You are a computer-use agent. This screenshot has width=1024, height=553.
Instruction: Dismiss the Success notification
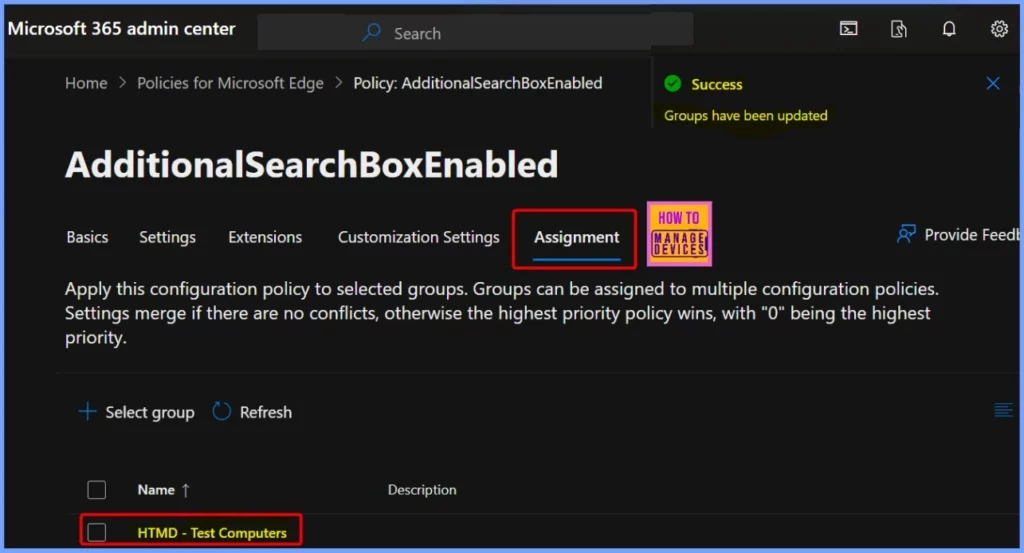point(993,84)
